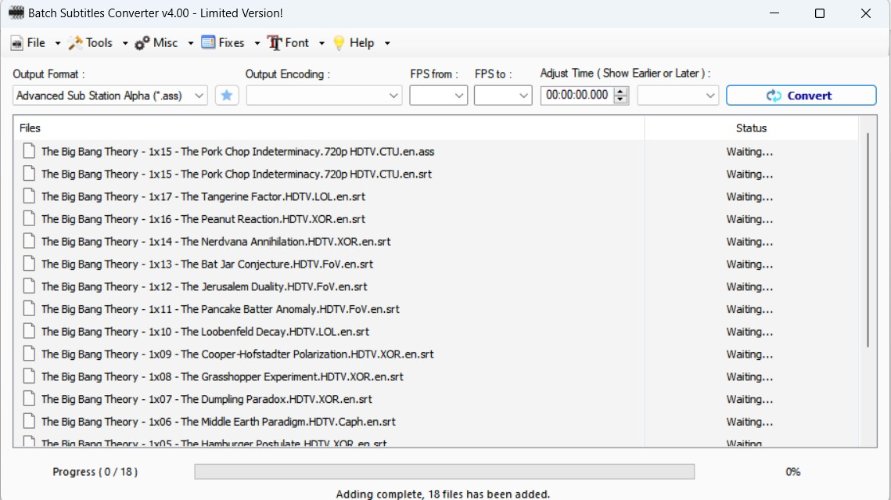This screenshot has width=891, height=500.
Task: Click file icon of Dumpling Paradox subtitle
Action: (29, 399)
